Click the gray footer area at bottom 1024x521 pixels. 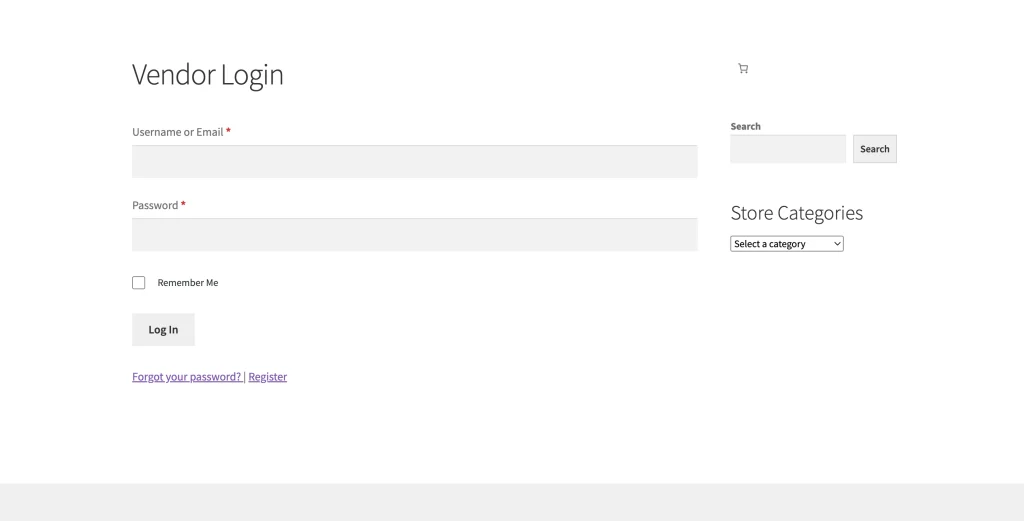[x=512, y=502]
